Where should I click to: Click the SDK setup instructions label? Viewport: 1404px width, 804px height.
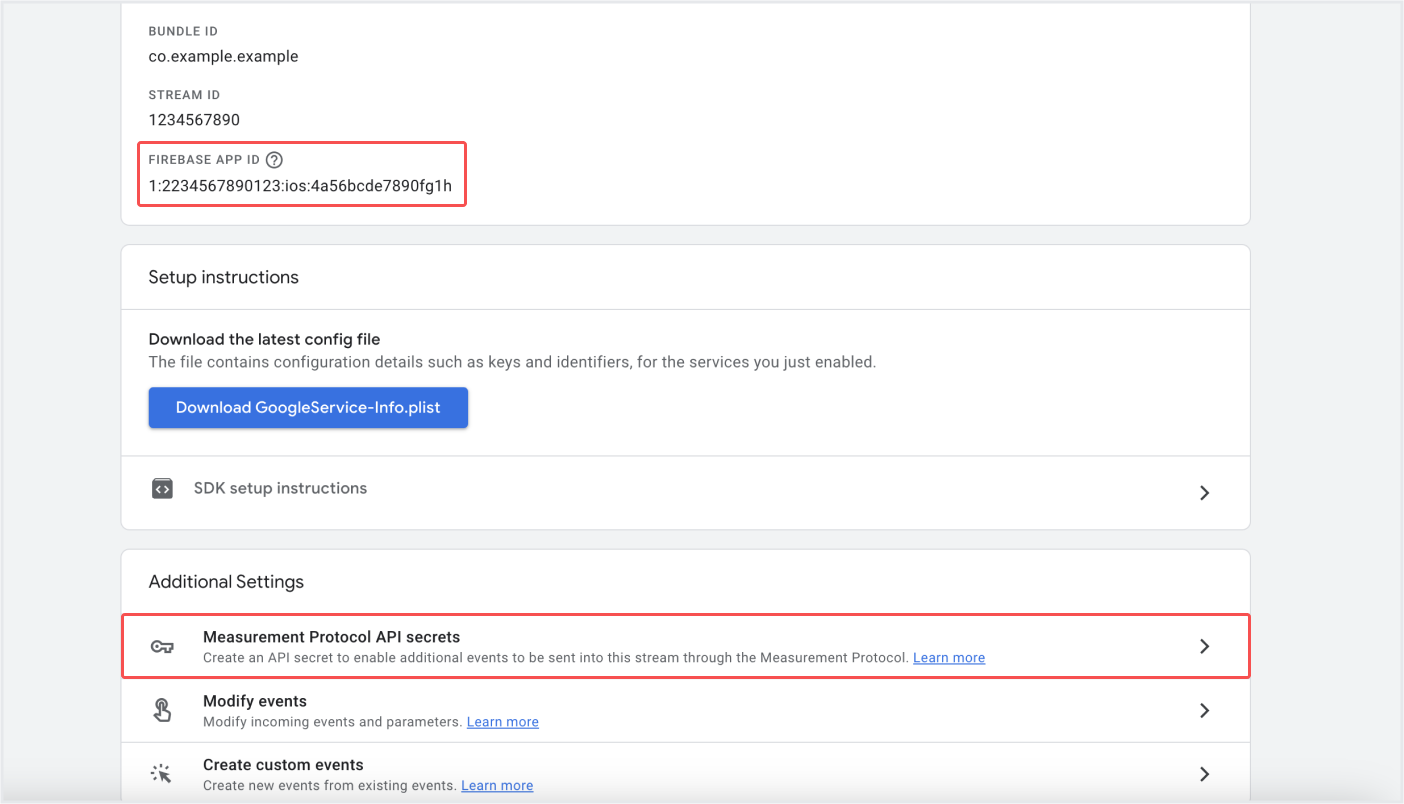pos(280,488)
